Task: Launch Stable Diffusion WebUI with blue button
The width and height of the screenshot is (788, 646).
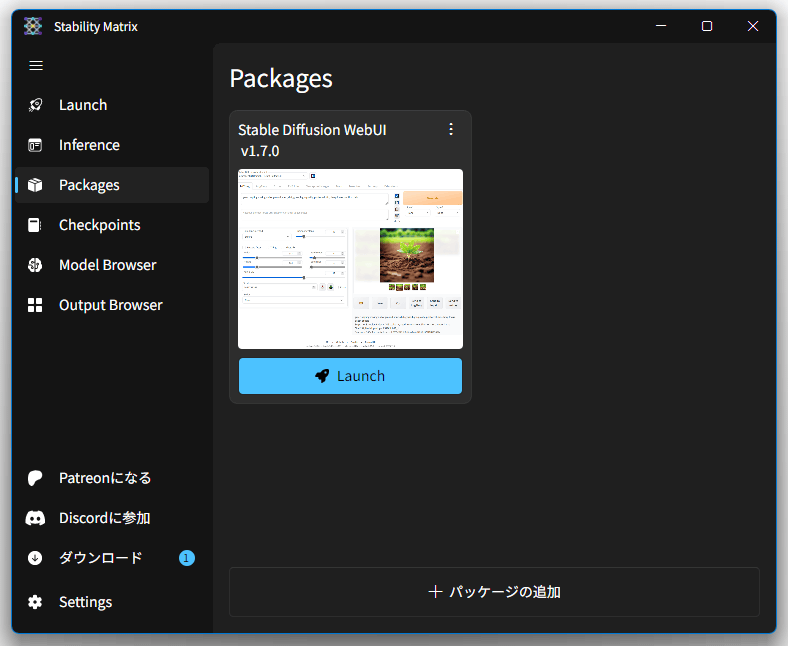Action: [350, 376]
